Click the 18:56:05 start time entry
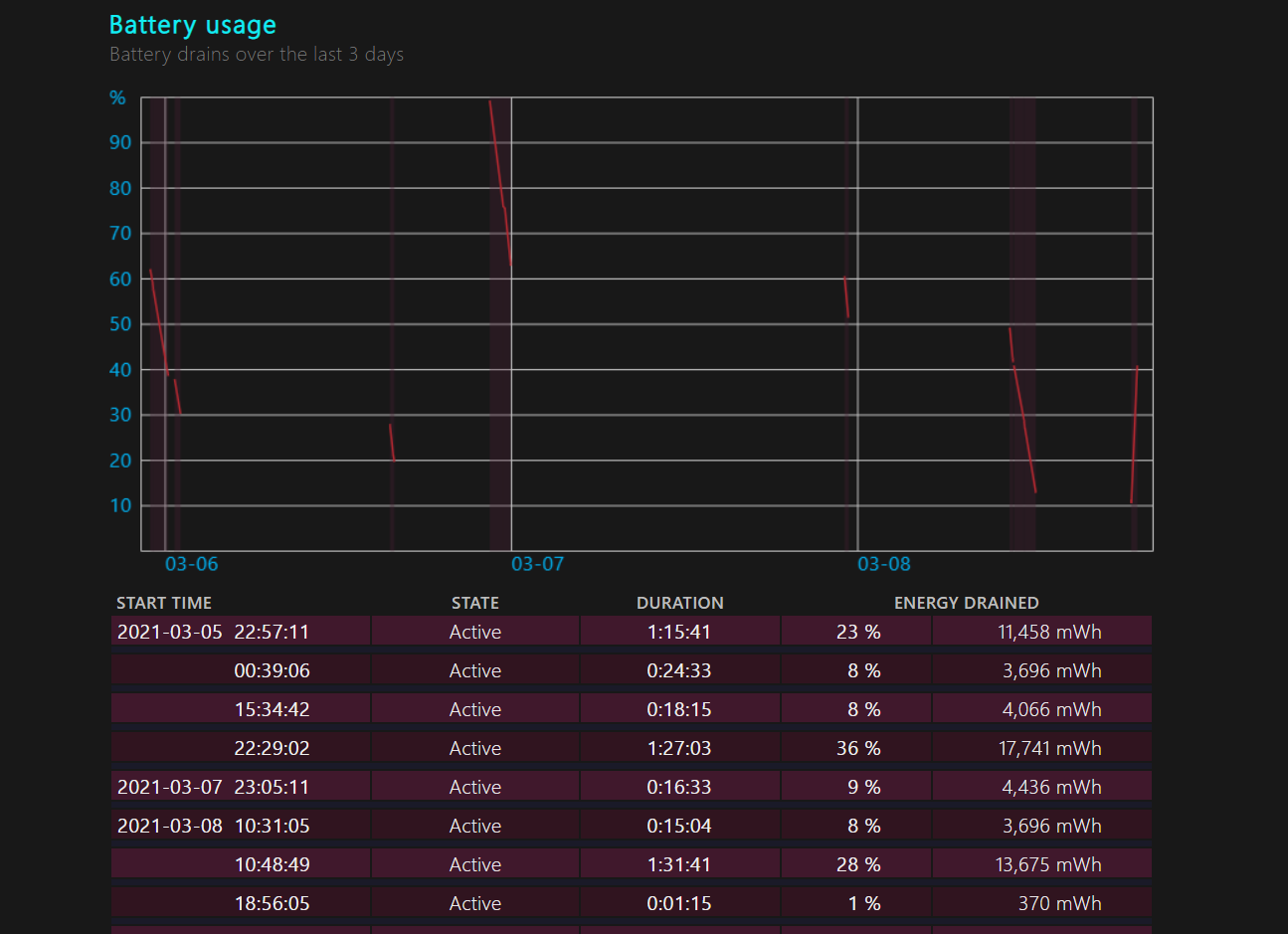The image size is (1288, 934). (x=272, y=903)
